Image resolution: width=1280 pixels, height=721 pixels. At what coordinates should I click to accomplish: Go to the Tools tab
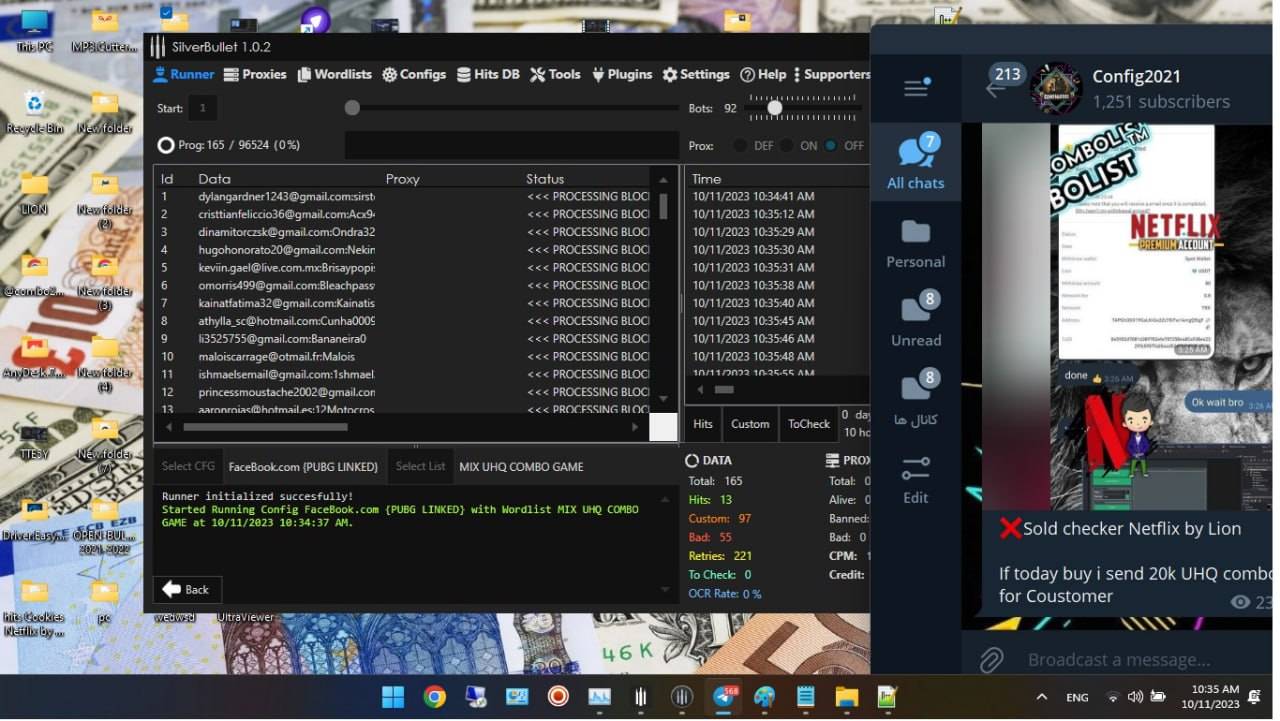pos(555,74)
